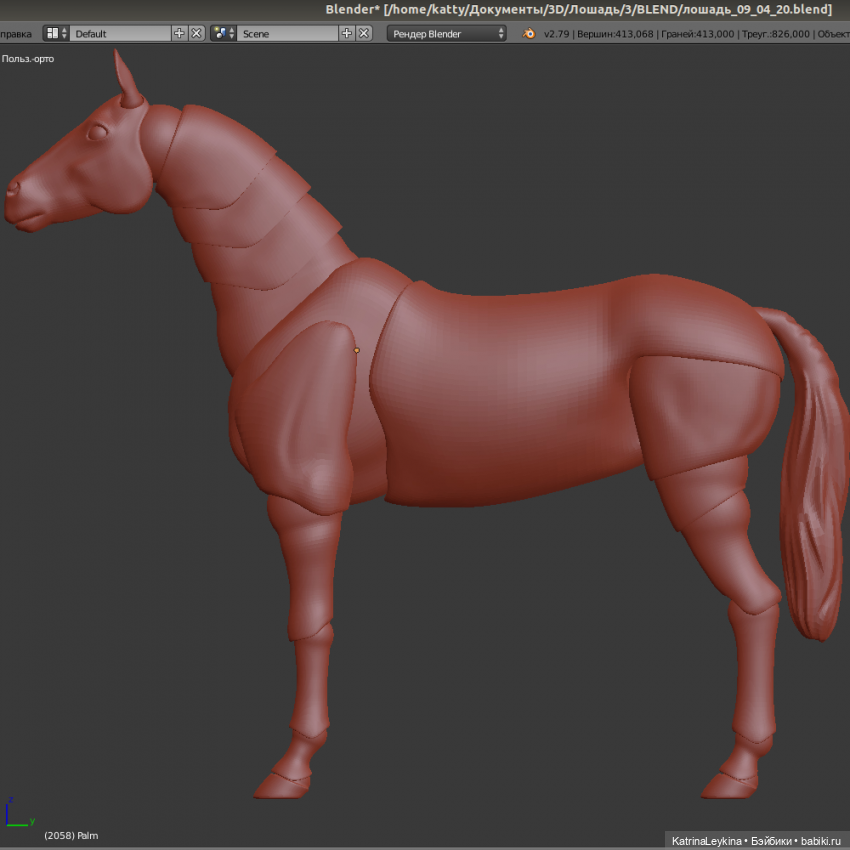Open the Рендер Blender engine dropdown
The width and height of the screenshot is (850, 850).
(446, 33)
